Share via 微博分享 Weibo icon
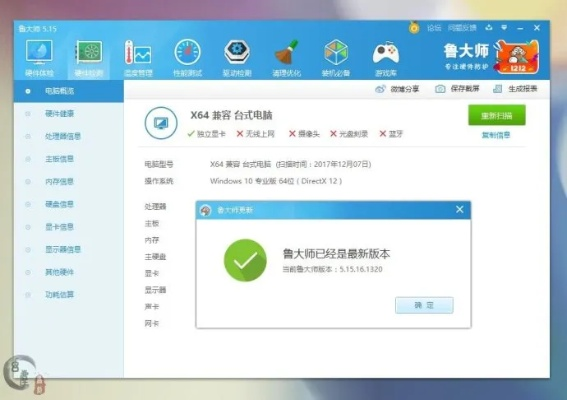This screenshot has height=400, width=567. [x=380, y=89]
